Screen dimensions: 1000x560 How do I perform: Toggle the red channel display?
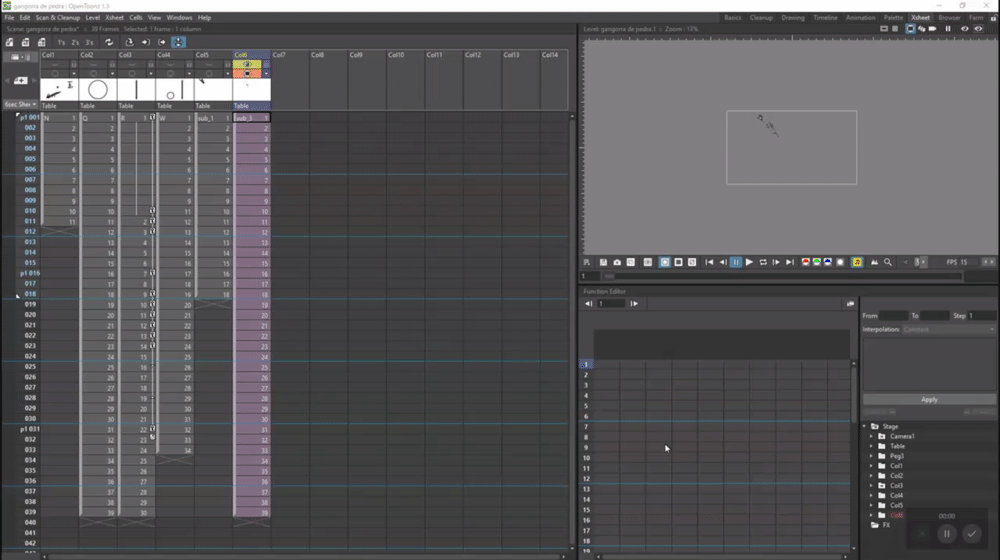pyautogui.click(x=805, y=262)
